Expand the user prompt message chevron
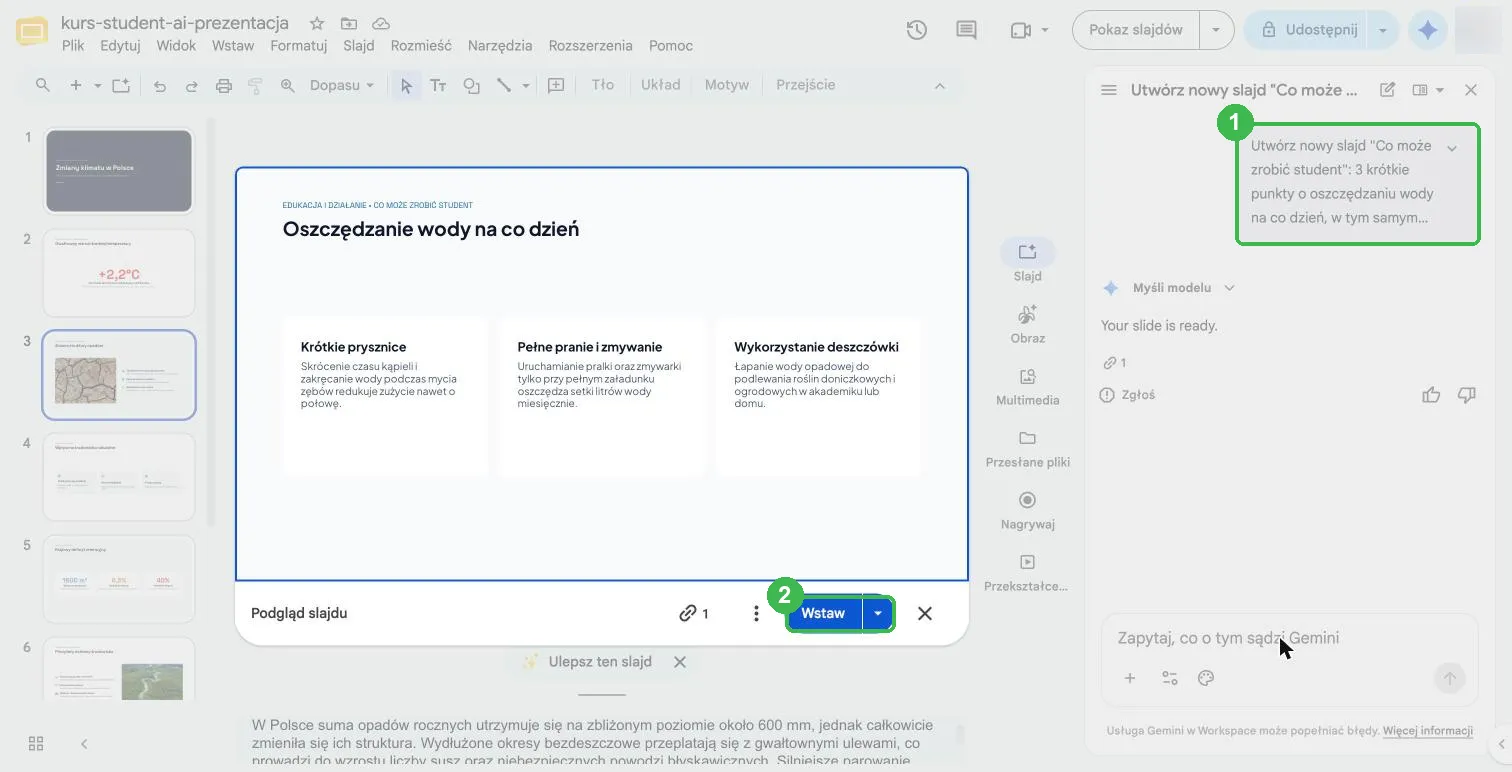1512x772 pixels. pyautogui.click(x=1452, y=148)
